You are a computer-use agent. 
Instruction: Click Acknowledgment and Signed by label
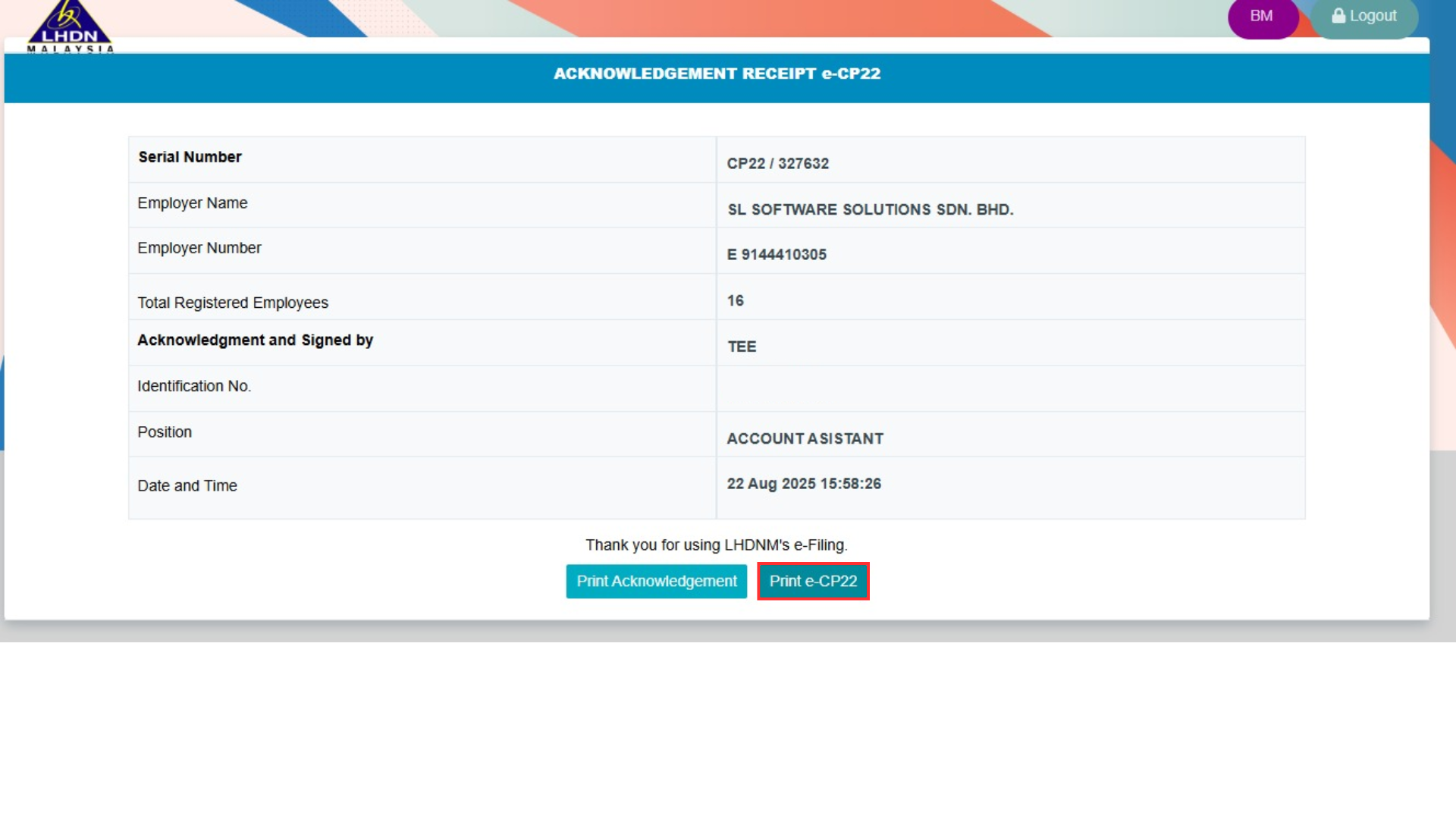click(255, 340)
